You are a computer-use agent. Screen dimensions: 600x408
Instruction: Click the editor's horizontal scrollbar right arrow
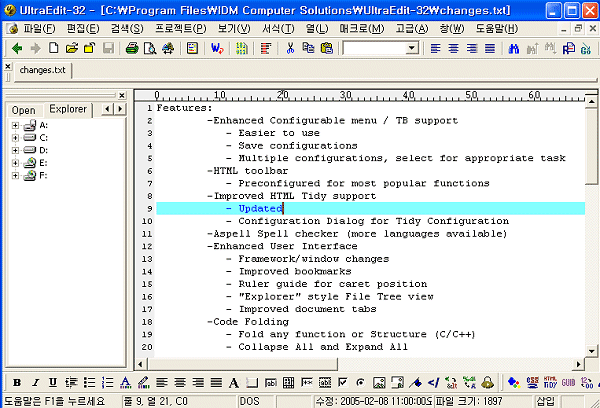[579, 364]
